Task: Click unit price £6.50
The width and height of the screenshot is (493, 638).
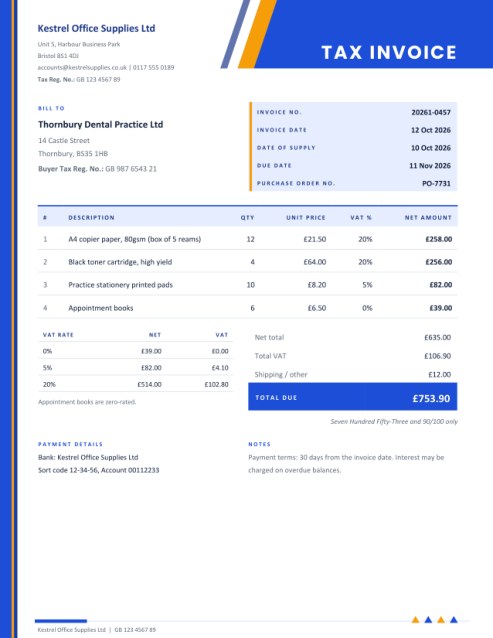Action: pos(317,308)
